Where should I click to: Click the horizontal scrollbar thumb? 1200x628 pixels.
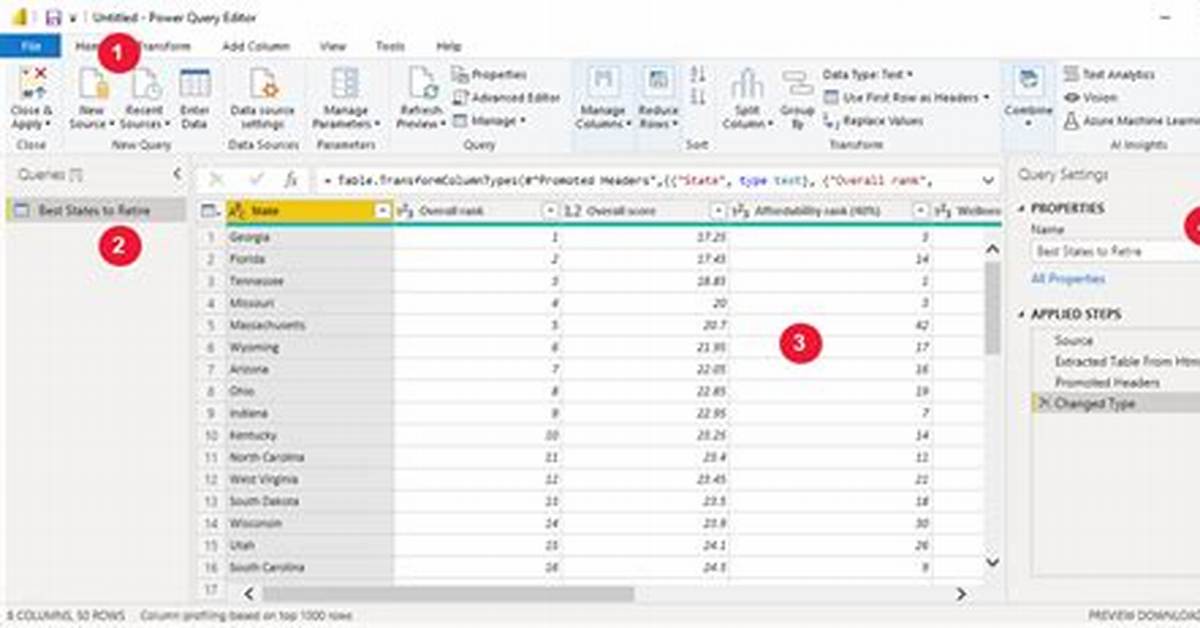[447, 594]
